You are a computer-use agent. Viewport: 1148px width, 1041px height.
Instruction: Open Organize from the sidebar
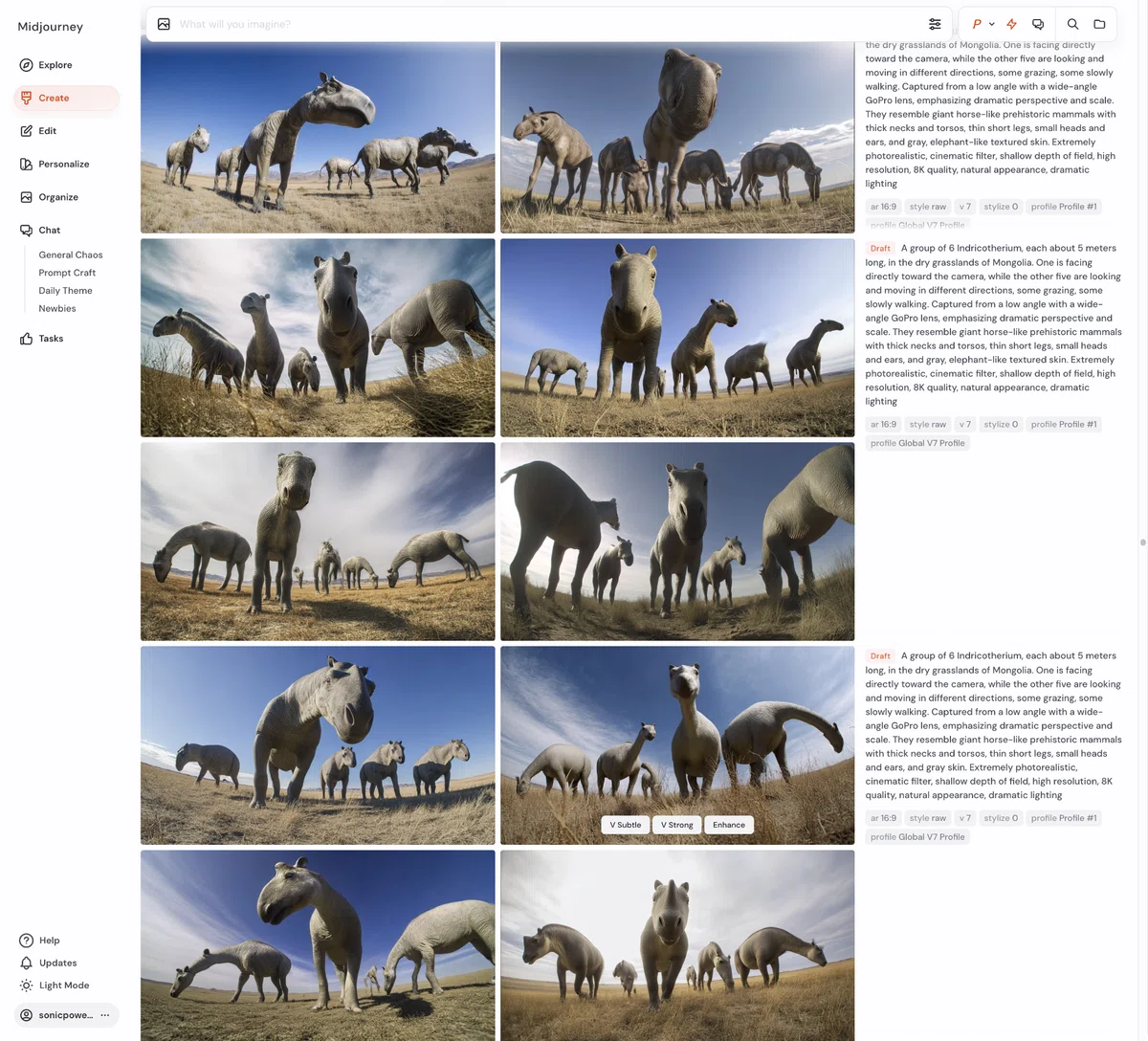click(49, 197)
